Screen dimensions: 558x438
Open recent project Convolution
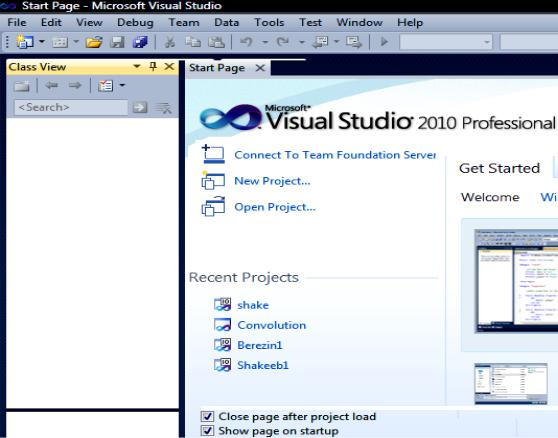tap(272, 325)
